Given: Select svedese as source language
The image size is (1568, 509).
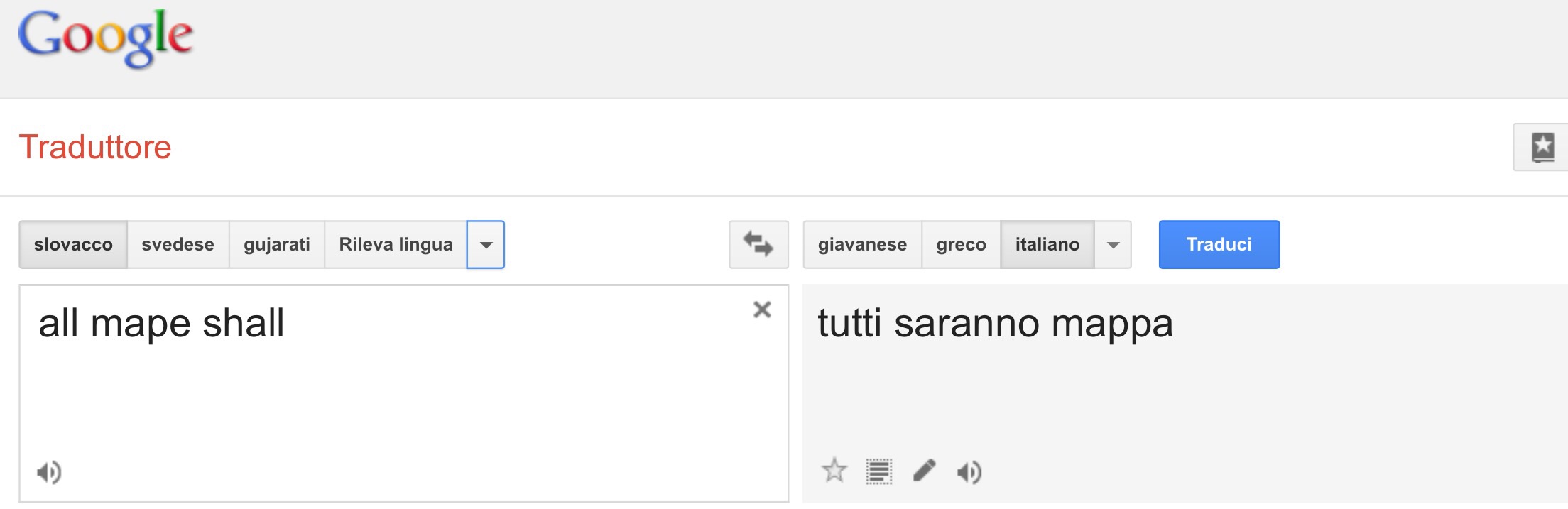Looking at the screenshot, I should tap(178, 245).
